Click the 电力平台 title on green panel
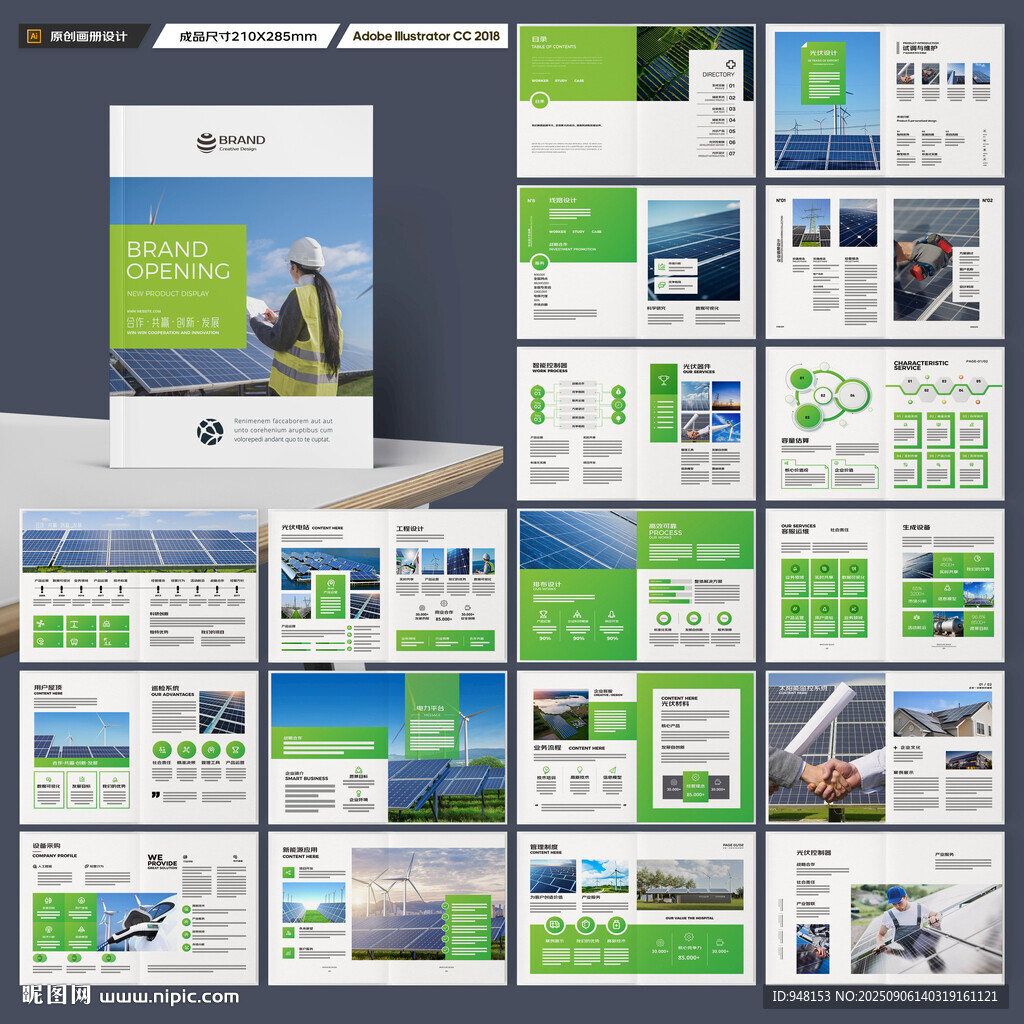This screenshot has width=1024, height=1024. pos(431,708)
